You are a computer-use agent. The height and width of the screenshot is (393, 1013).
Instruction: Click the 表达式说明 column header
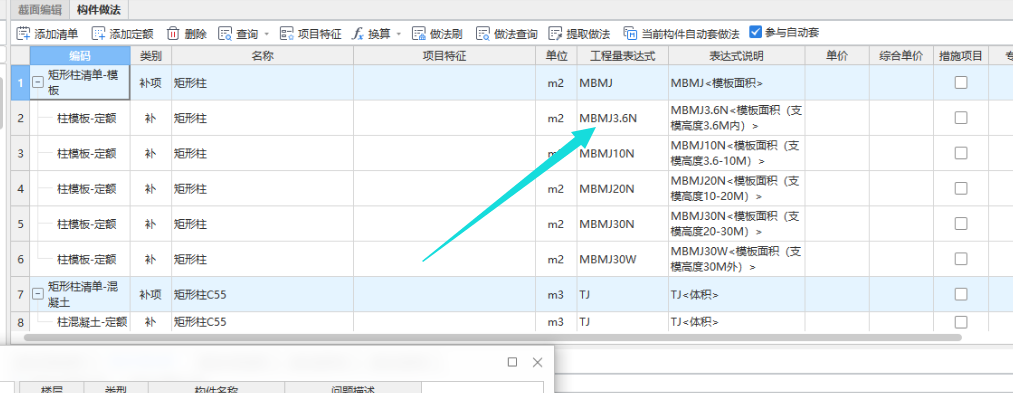(x=736, y=56)
